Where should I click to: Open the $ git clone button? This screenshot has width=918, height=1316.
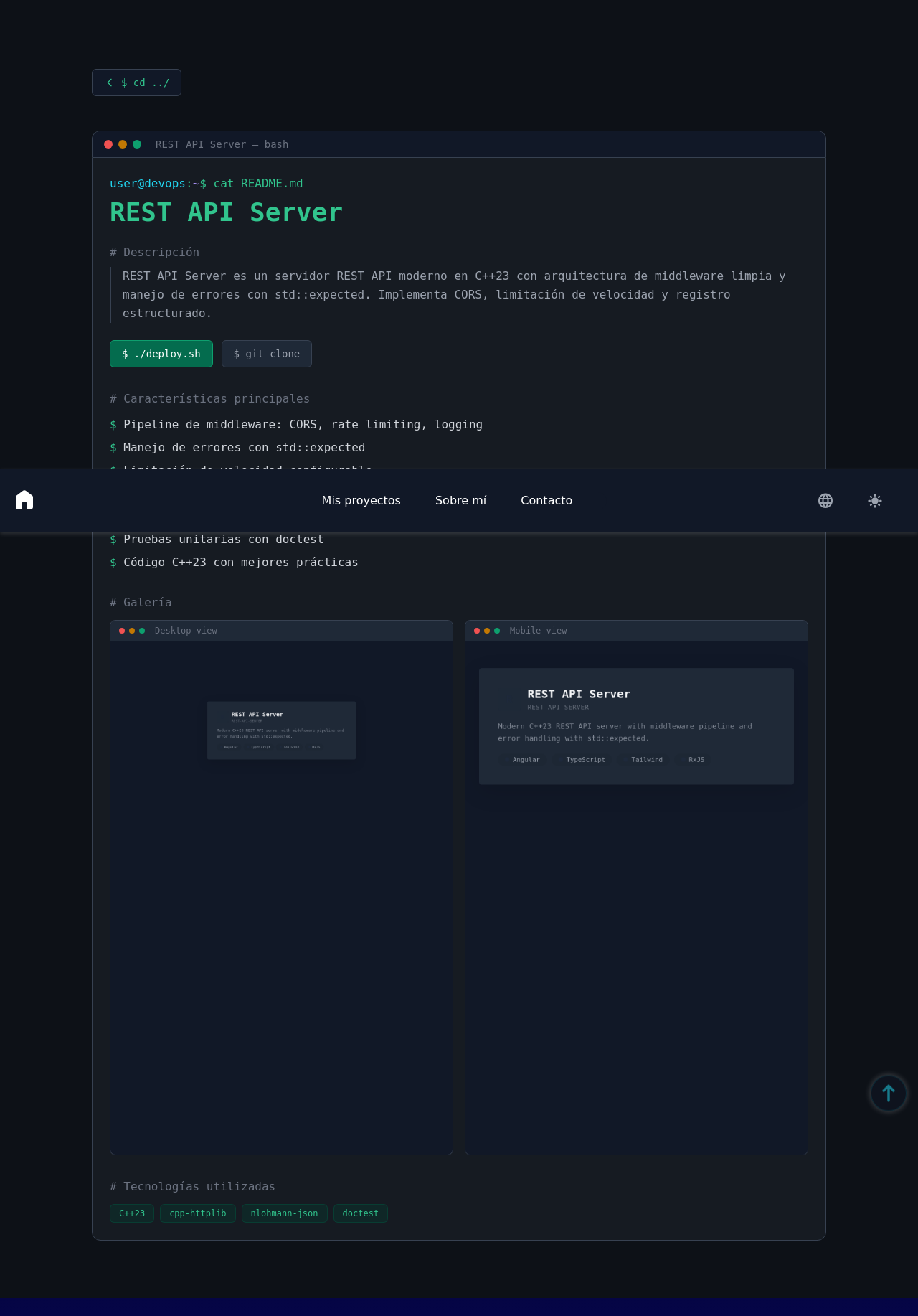pos(267,354)
